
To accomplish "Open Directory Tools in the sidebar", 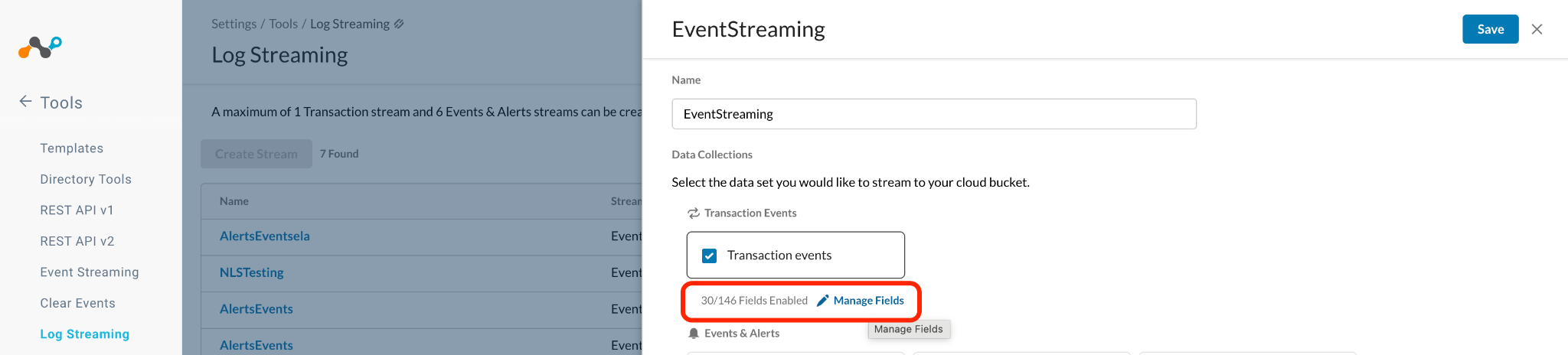I will [86, 179].
